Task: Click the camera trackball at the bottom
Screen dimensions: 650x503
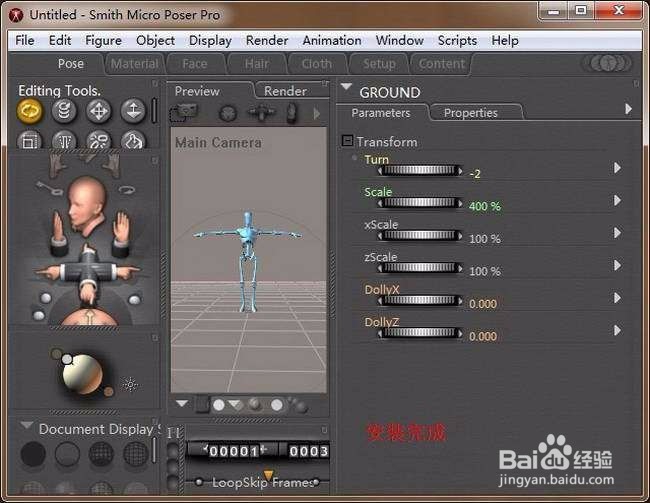Action: 90,317
